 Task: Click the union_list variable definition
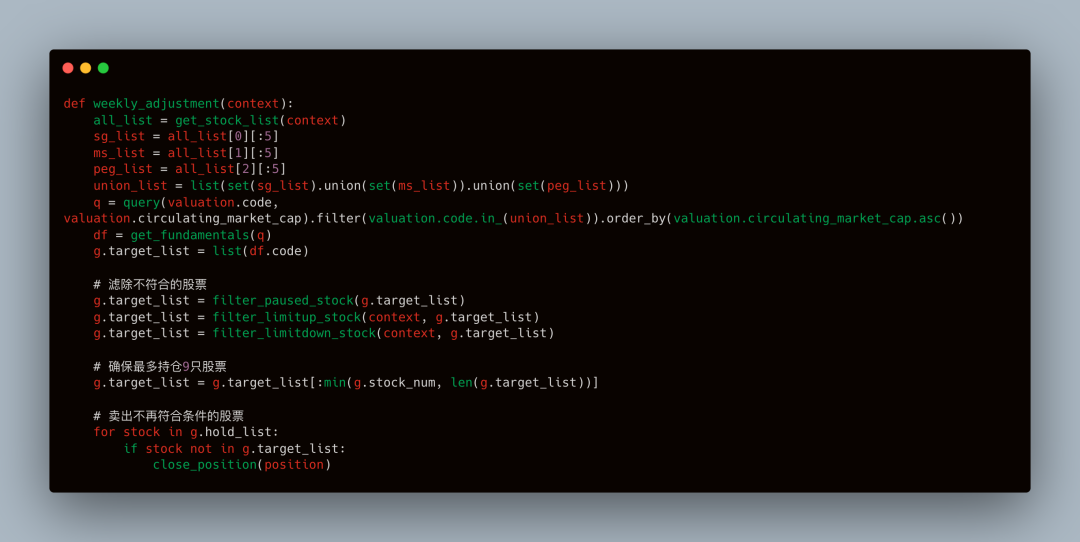tap(130, 186)
